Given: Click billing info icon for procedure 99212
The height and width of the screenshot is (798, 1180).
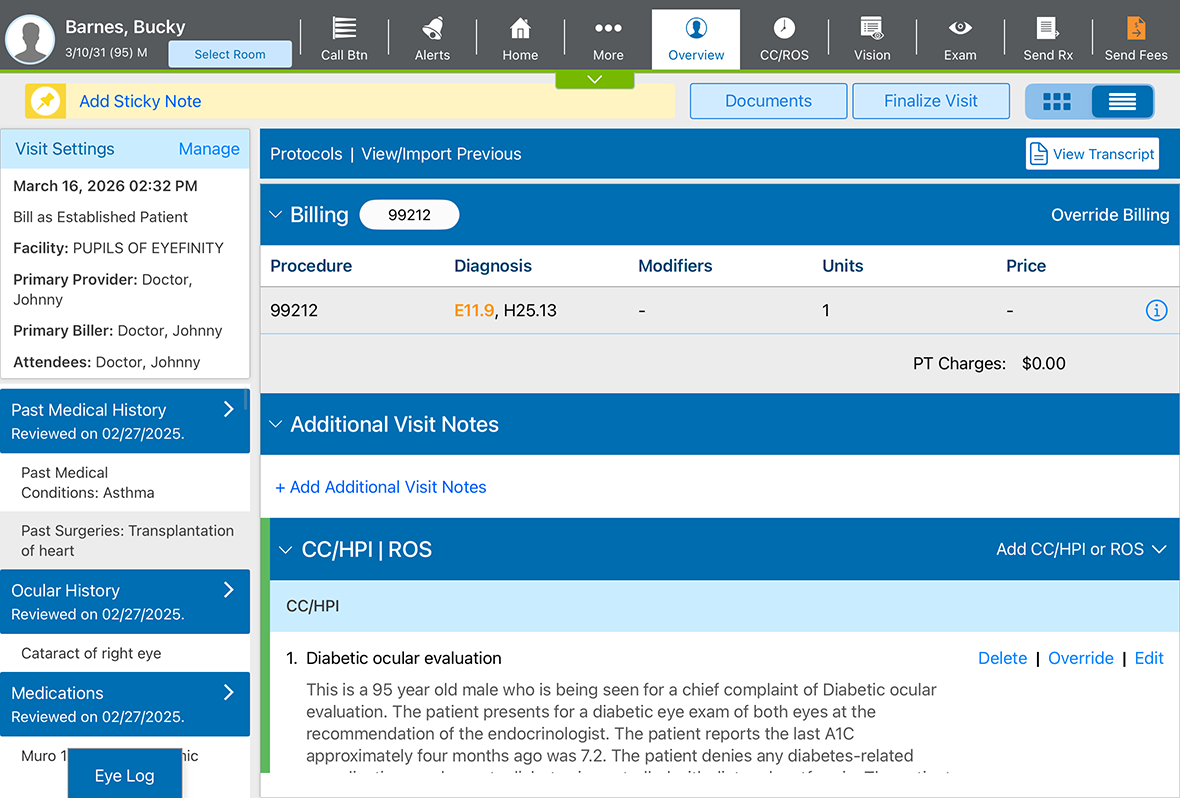Looking at the screenshot, I should click(x=1156, y=311).
